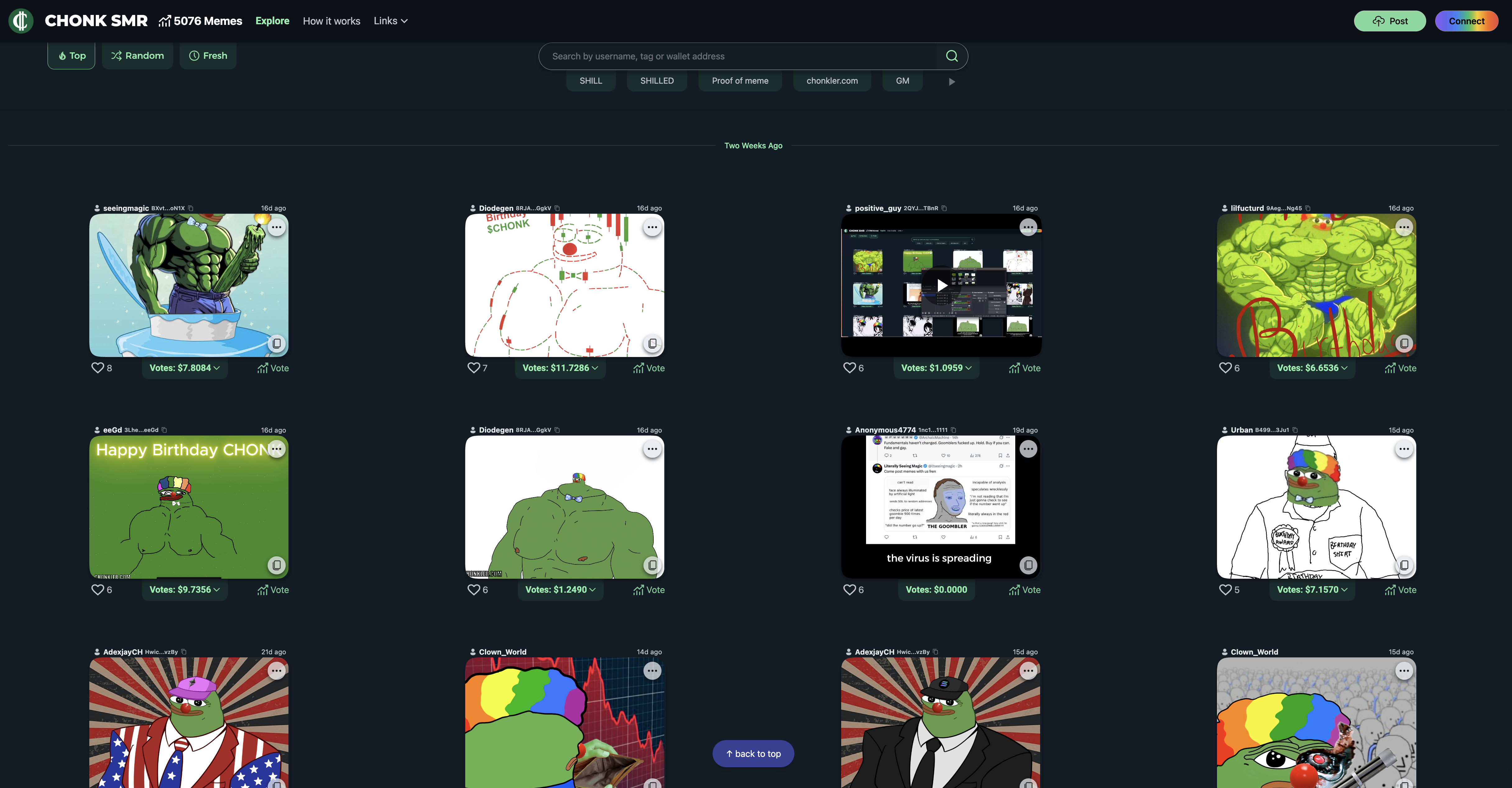Show more tags with the arrow
1512x788 pixels.
coord(952,81)
